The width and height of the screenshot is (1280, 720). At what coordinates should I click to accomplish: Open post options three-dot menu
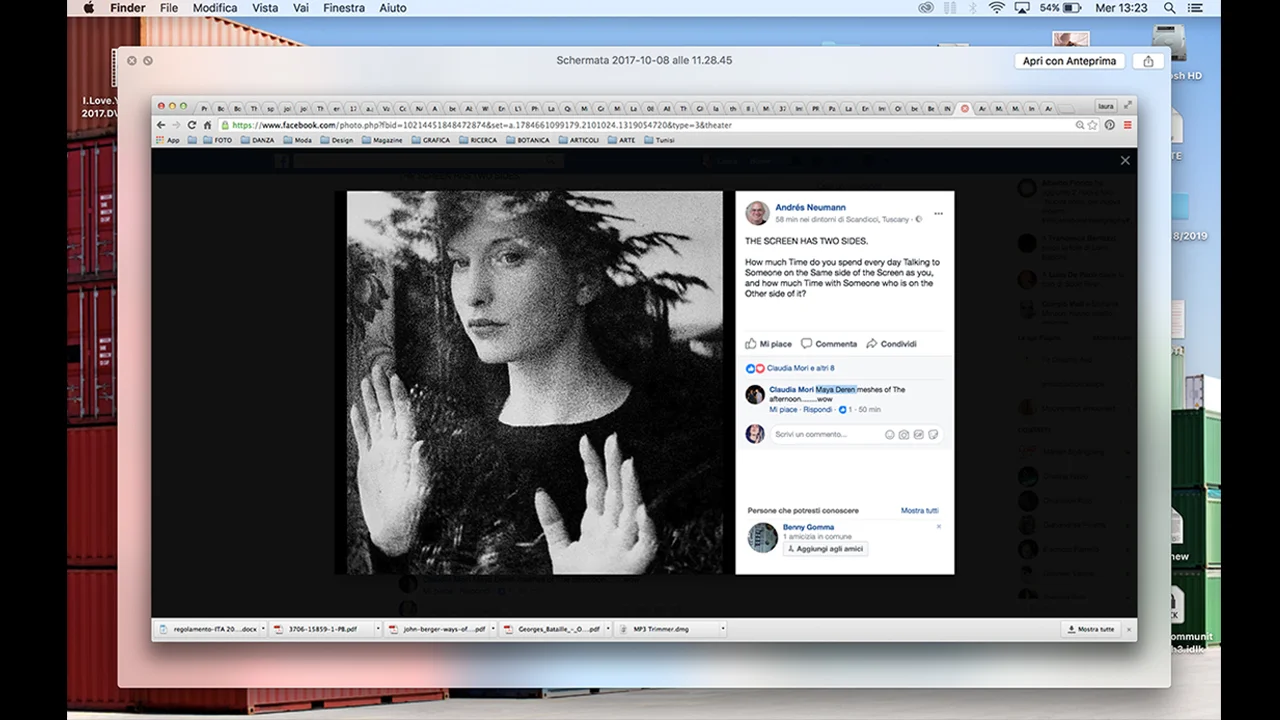(x=938, y=214)
